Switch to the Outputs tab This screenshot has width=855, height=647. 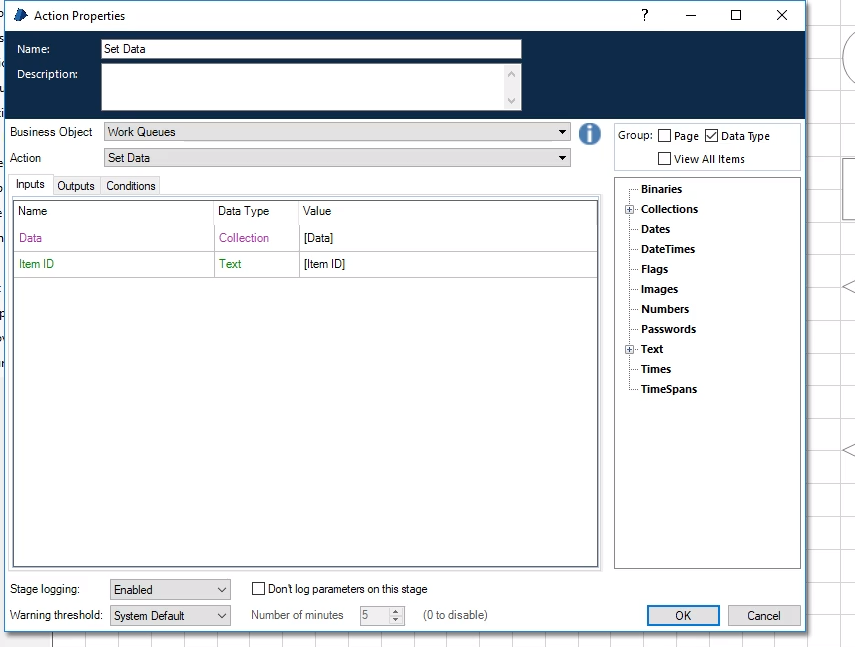[x=76, y=186]
